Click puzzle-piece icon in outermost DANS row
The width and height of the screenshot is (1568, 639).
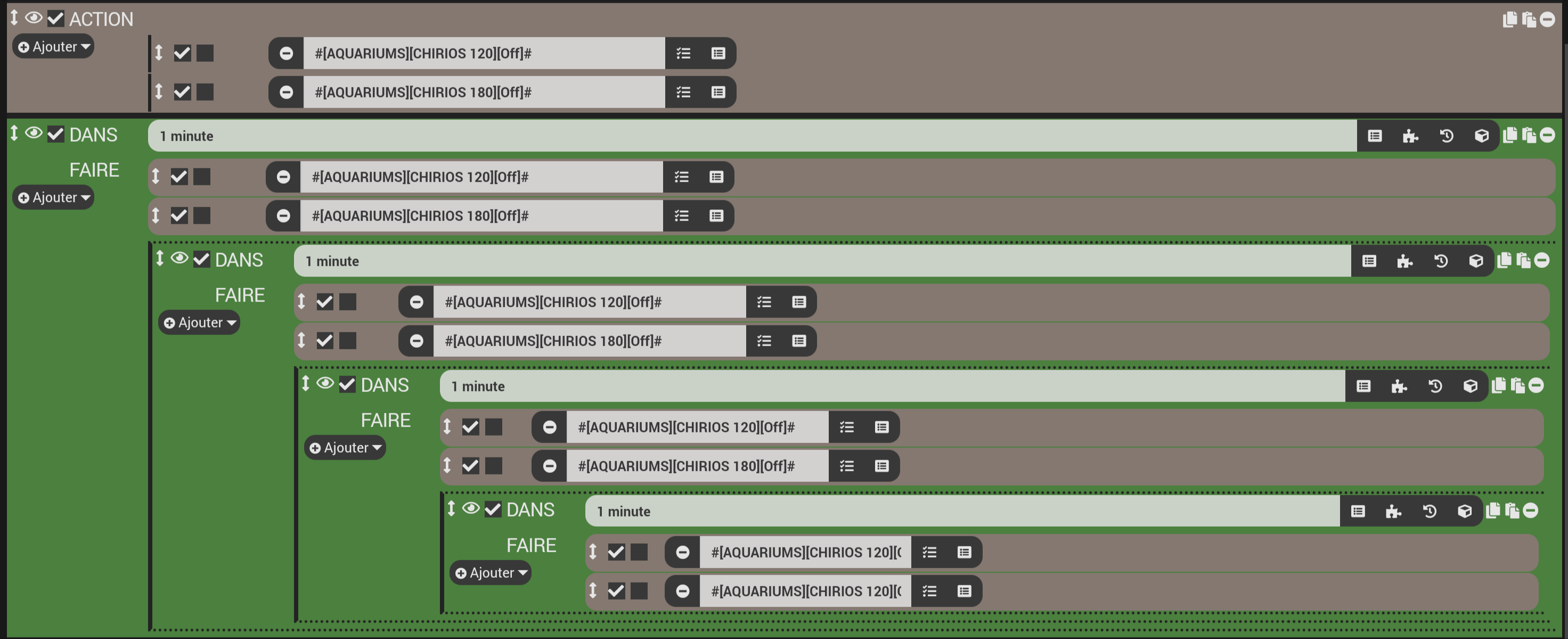(x=1410, y=136)
